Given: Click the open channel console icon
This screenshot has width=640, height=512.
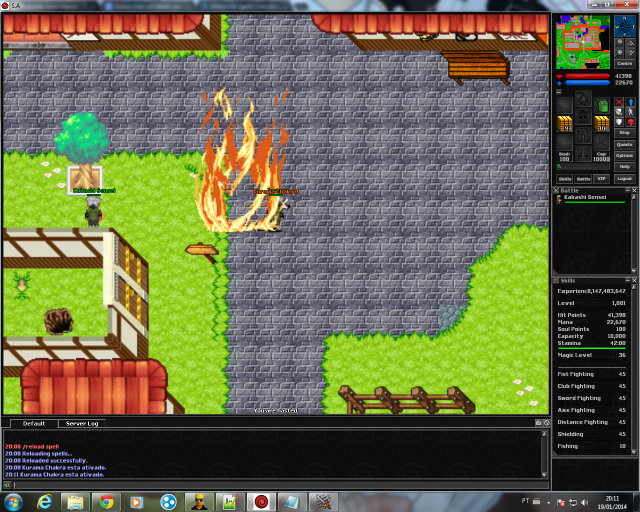Looking at the screenshot, I should tap(538, 423).
